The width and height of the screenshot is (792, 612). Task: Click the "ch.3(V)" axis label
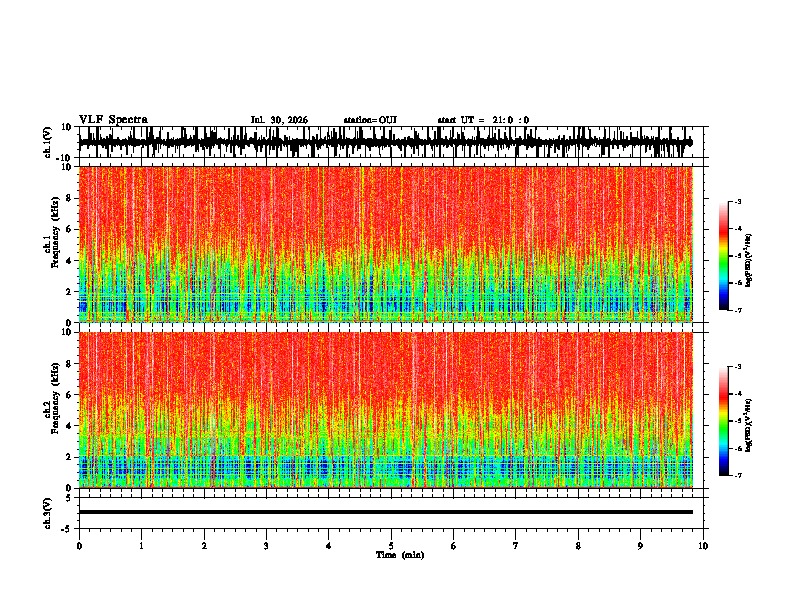point(48,514)
